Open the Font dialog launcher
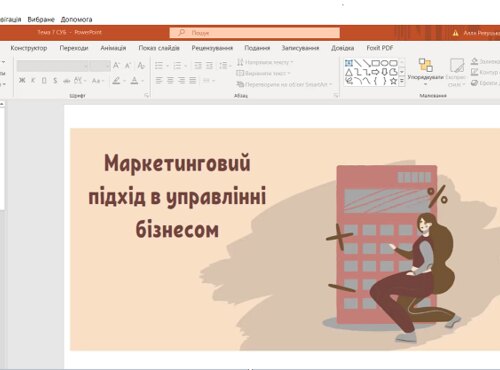 click(x=146, y=96)
